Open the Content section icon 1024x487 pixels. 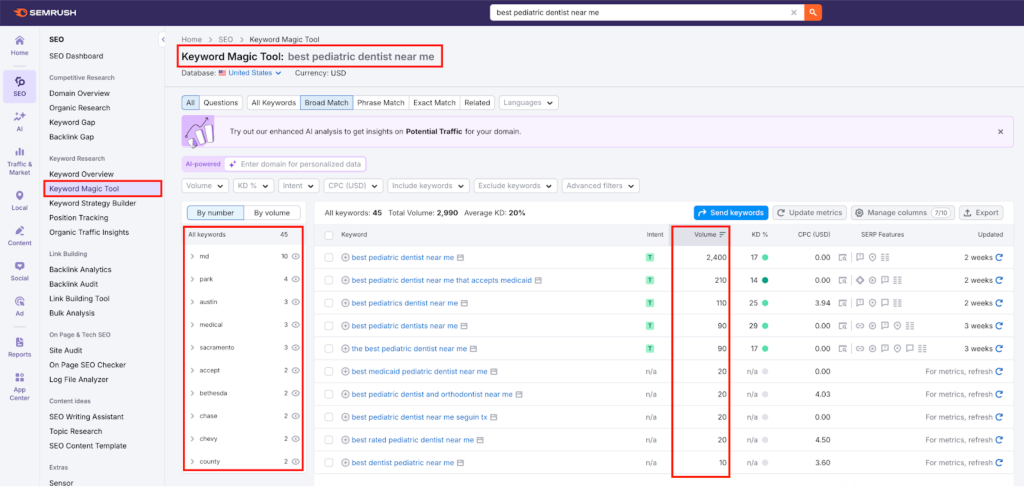tap(20, 236)
